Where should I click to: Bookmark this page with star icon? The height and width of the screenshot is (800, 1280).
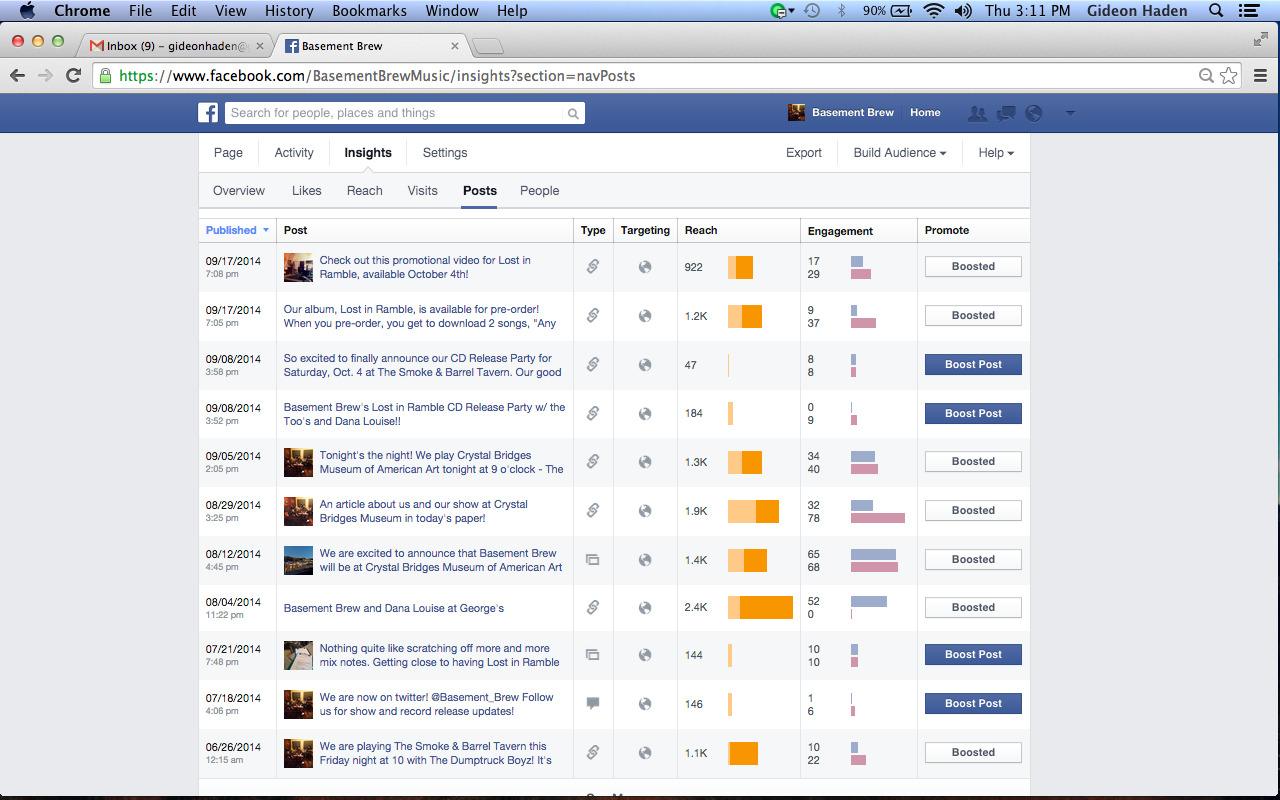click(1229, 76)
